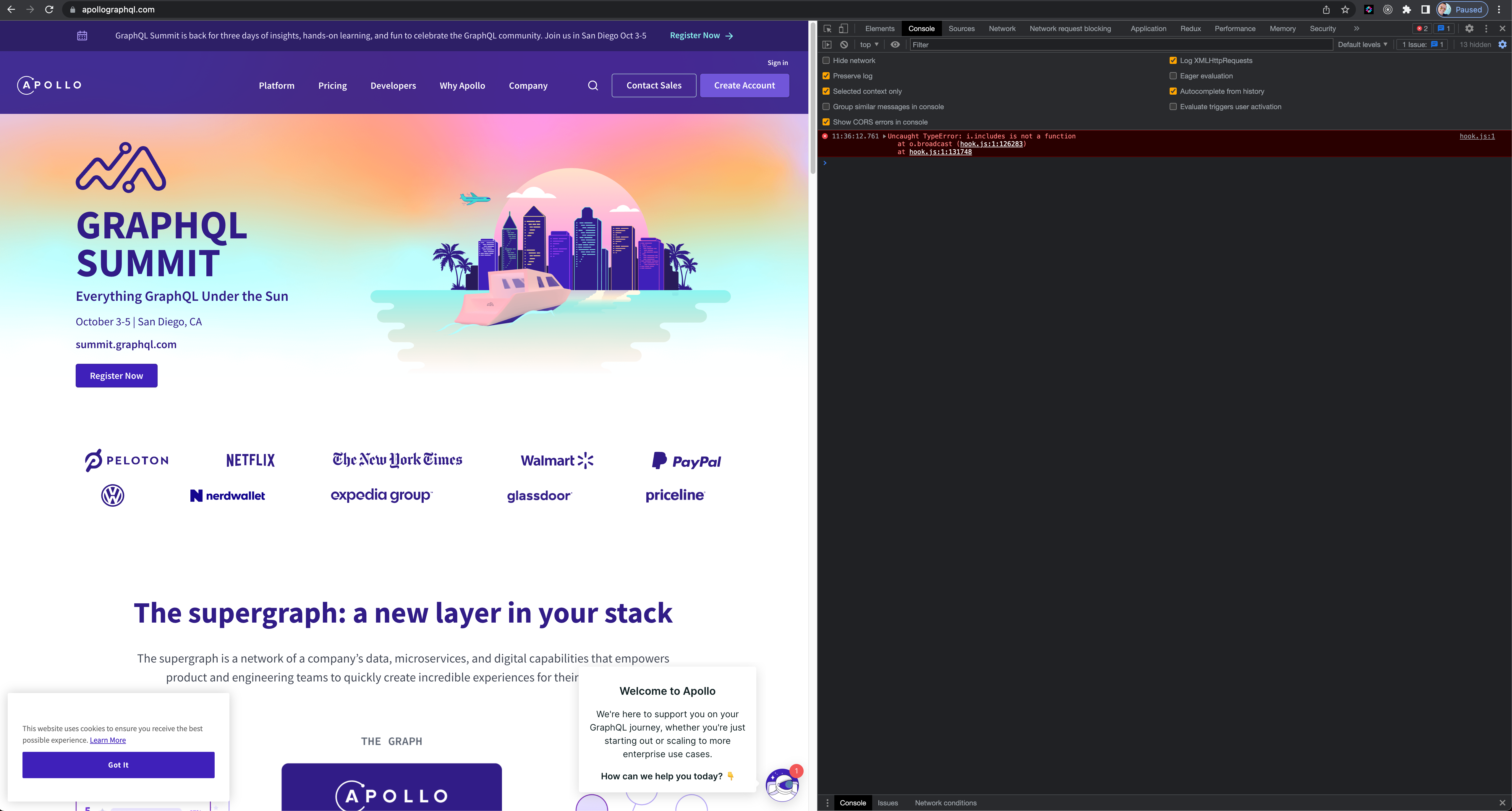This screenshot has width=1512, height=811.
Task: Clear console with the ban icon
Action: coord(844,45)
